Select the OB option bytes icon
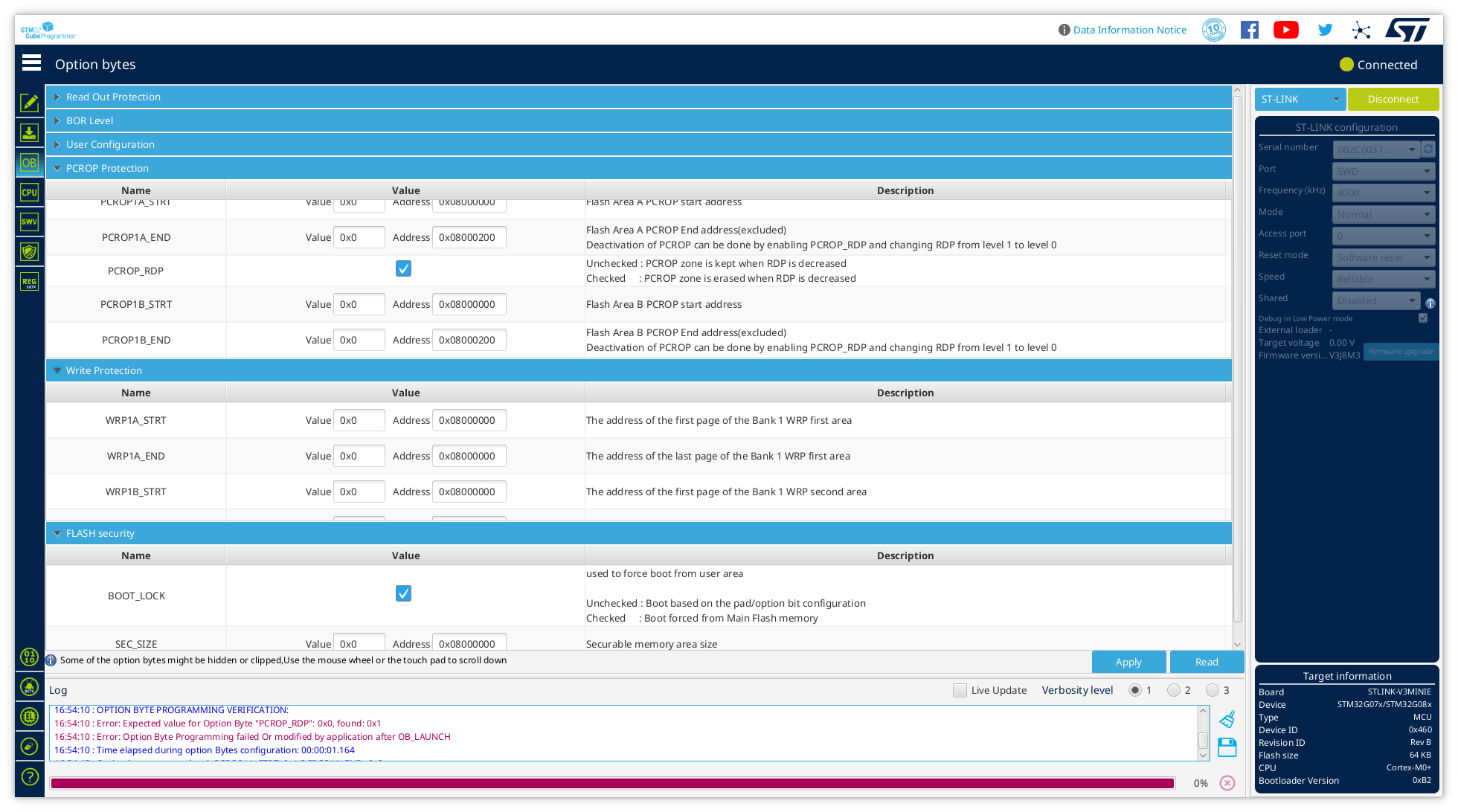 click(x=29, y=163)
